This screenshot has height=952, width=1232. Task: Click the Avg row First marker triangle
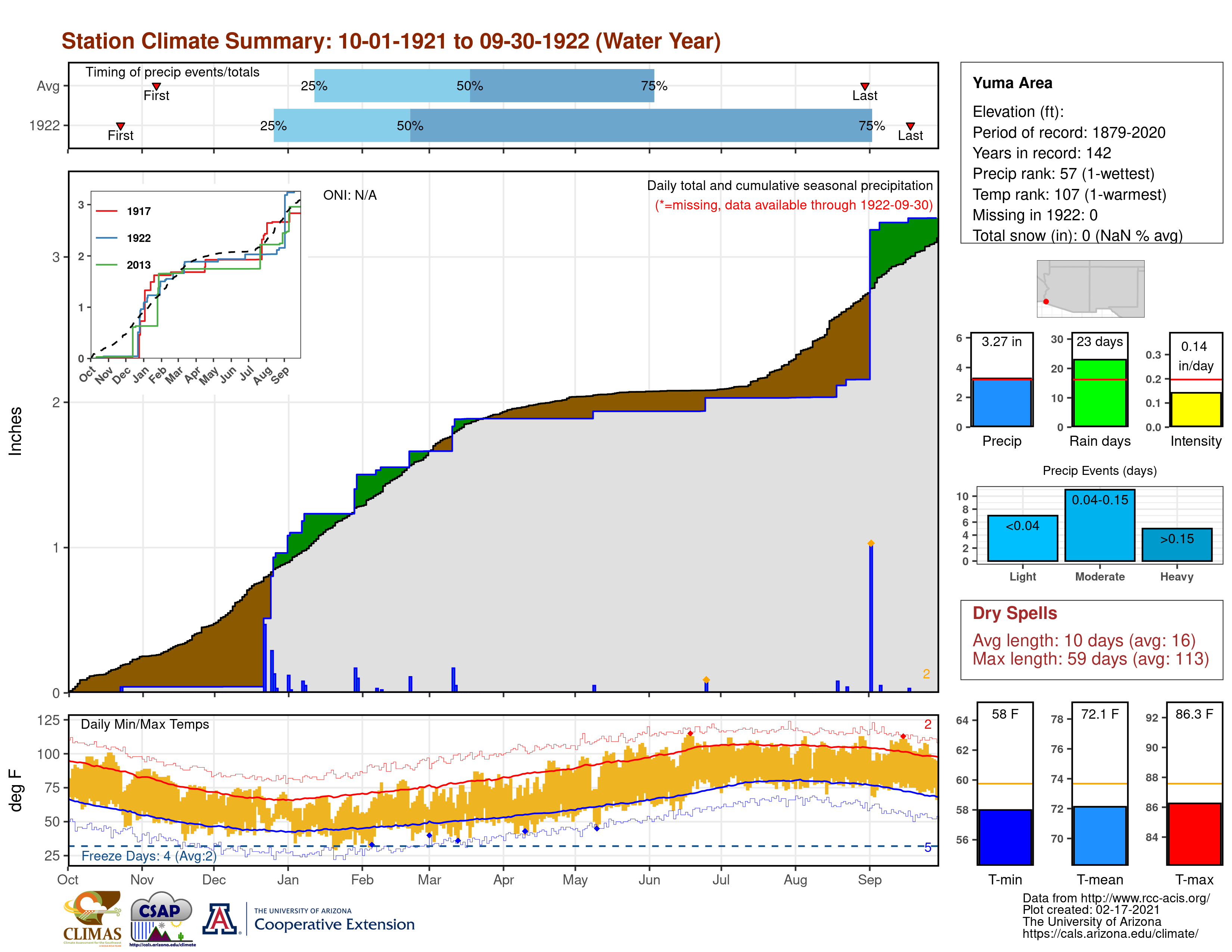(x=156, y=86)
